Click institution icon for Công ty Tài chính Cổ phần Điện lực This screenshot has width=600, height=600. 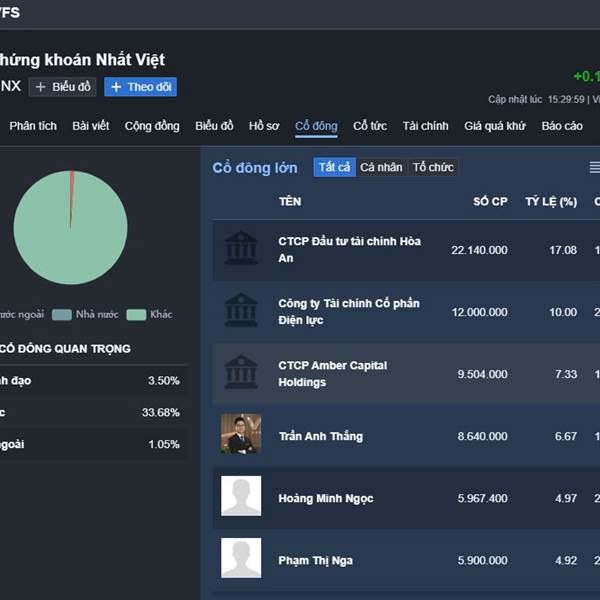tap(241, 310)
